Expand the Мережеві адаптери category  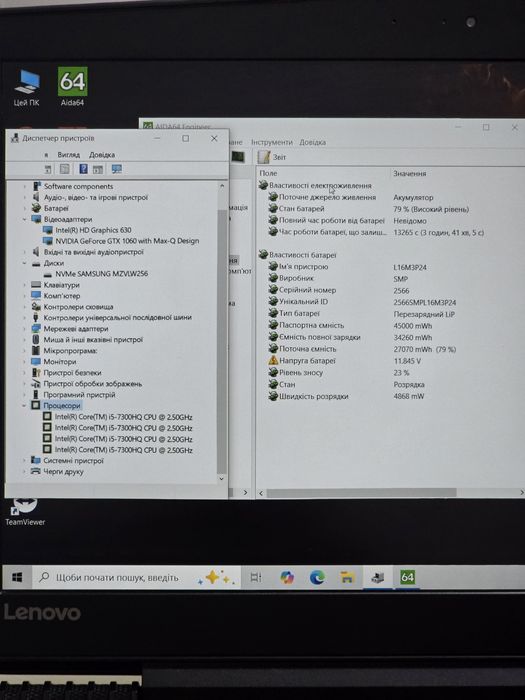coord(25,329)
